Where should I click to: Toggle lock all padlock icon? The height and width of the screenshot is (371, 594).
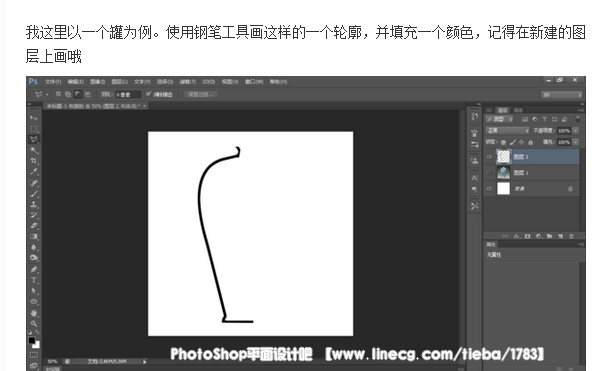[x=531, y=142]
